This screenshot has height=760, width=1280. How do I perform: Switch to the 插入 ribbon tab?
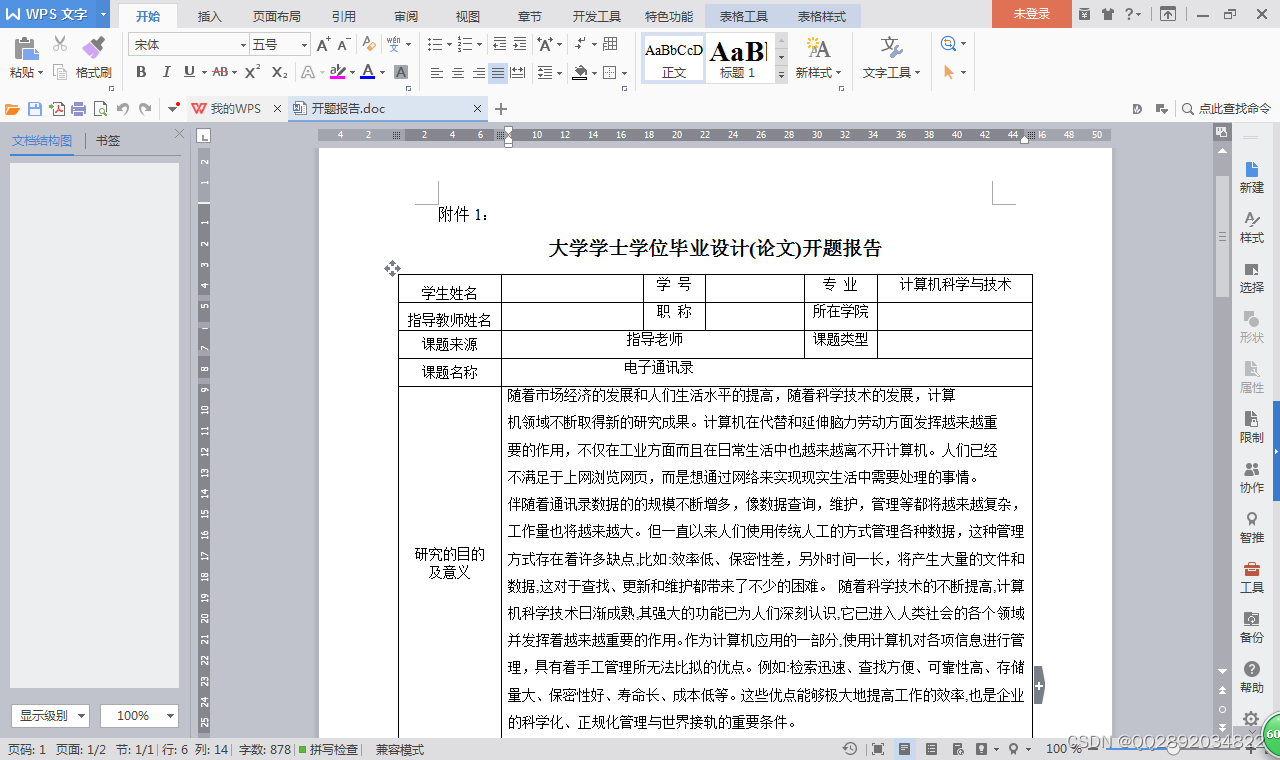[x=210, y=16]
